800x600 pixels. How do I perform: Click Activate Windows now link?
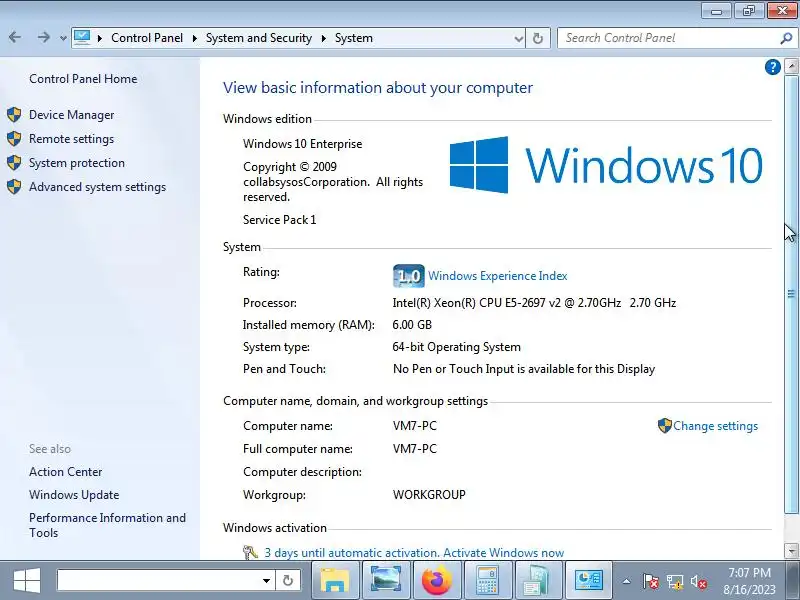coord(504,553)
